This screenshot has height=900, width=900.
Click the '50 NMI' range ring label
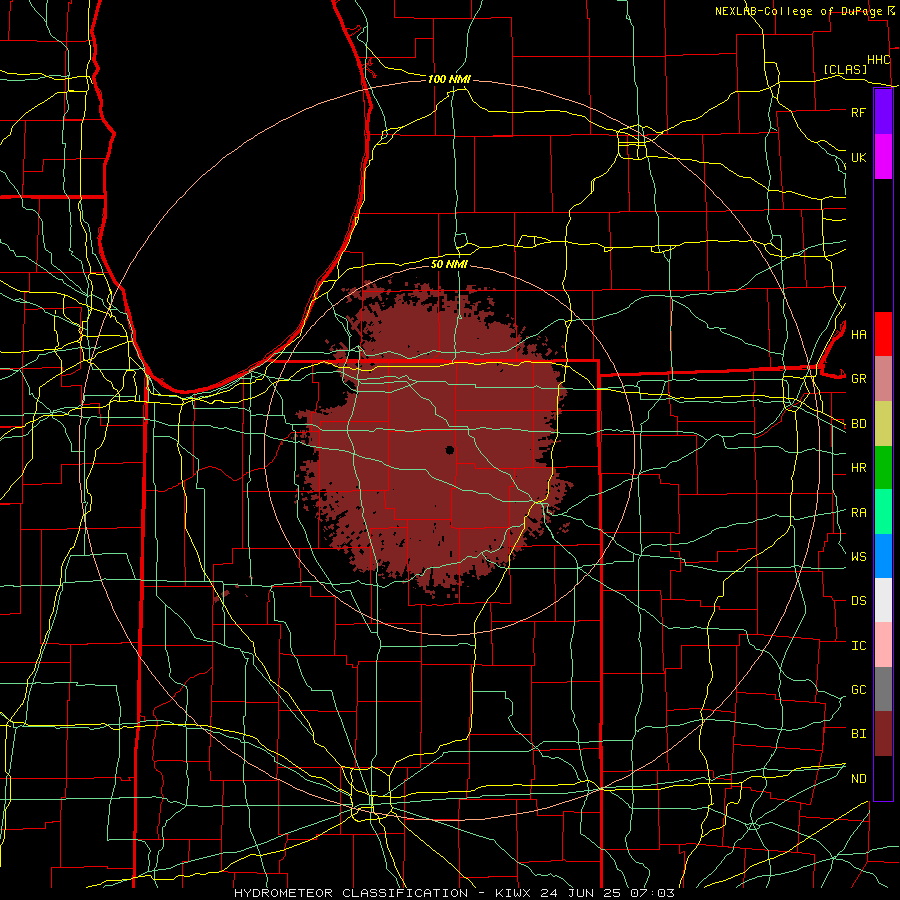[449, 264]
